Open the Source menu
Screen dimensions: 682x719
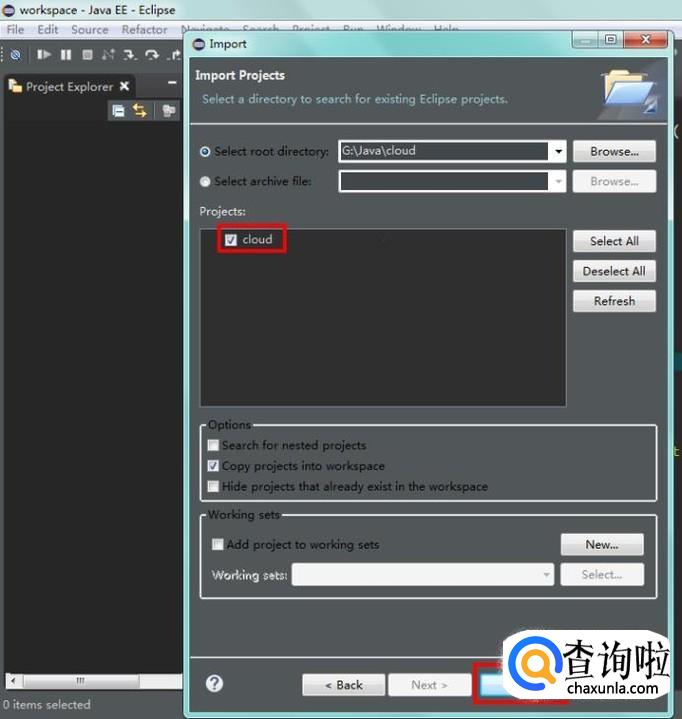[x=89, y=30]
